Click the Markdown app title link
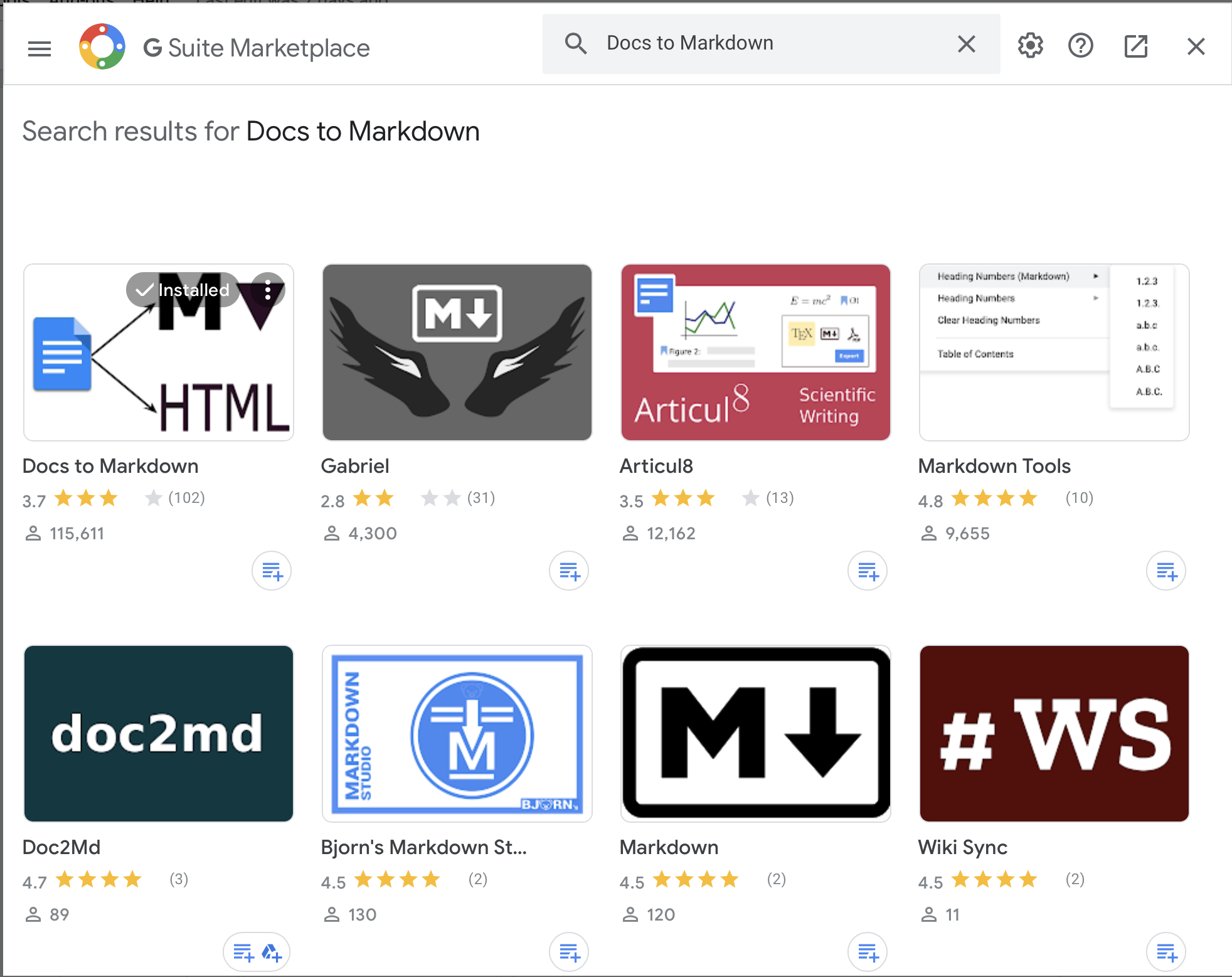The image size is (1232, 977). [669, 847]
